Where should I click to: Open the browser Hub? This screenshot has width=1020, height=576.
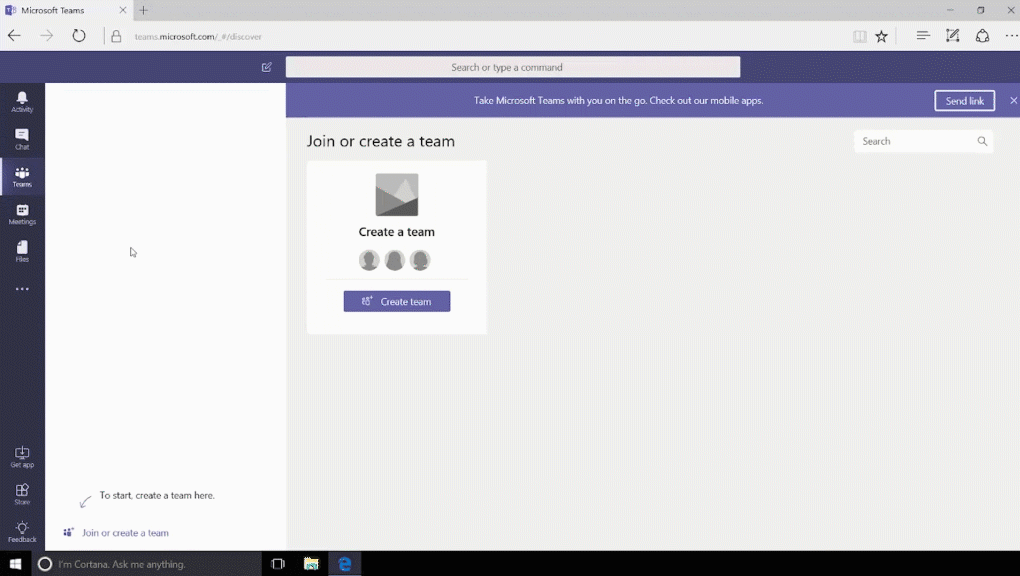(x=922, y=36)
